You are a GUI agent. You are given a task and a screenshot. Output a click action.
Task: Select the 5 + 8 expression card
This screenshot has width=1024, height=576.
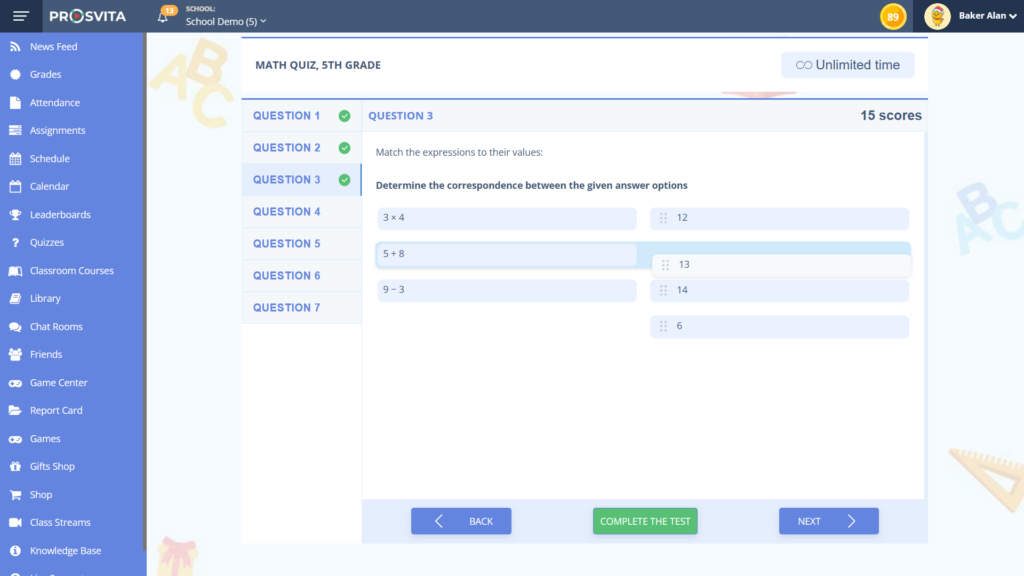[x=506, y=254]
